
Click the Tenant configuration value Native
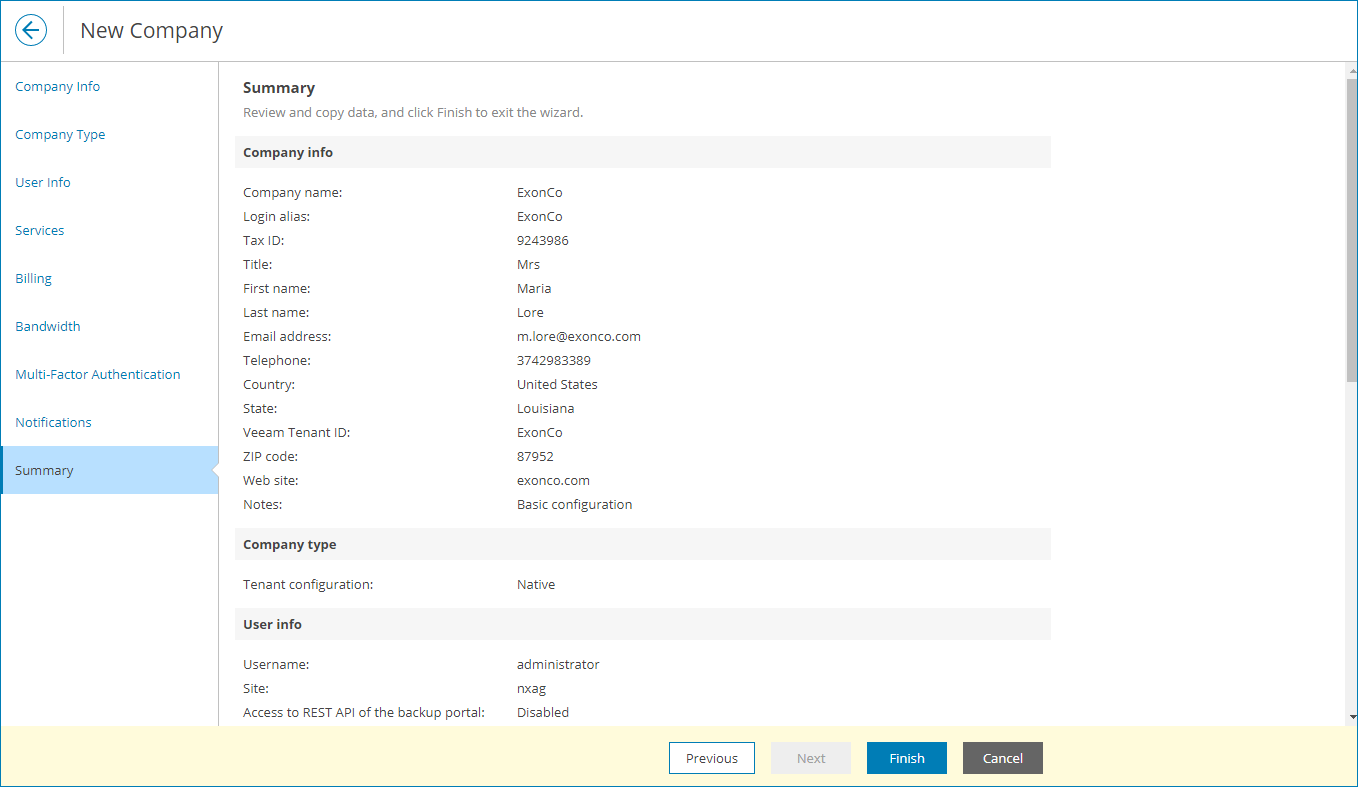536,585
